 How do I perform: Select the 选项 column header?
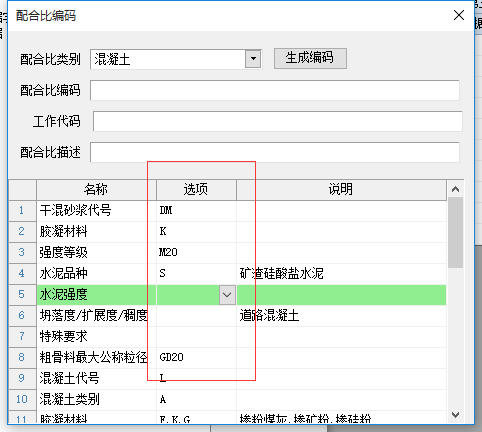click(x=196, y=190)
